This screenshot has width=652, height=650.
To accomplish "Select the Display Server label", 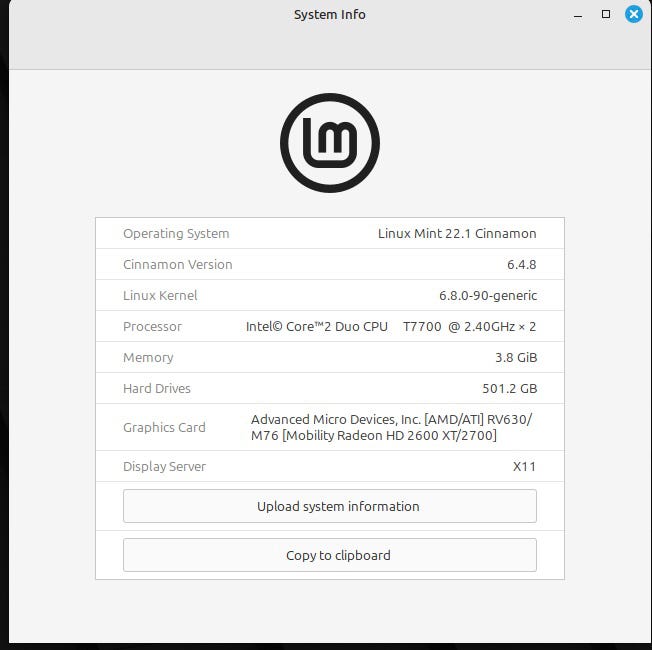I will [x=164, y=467].
